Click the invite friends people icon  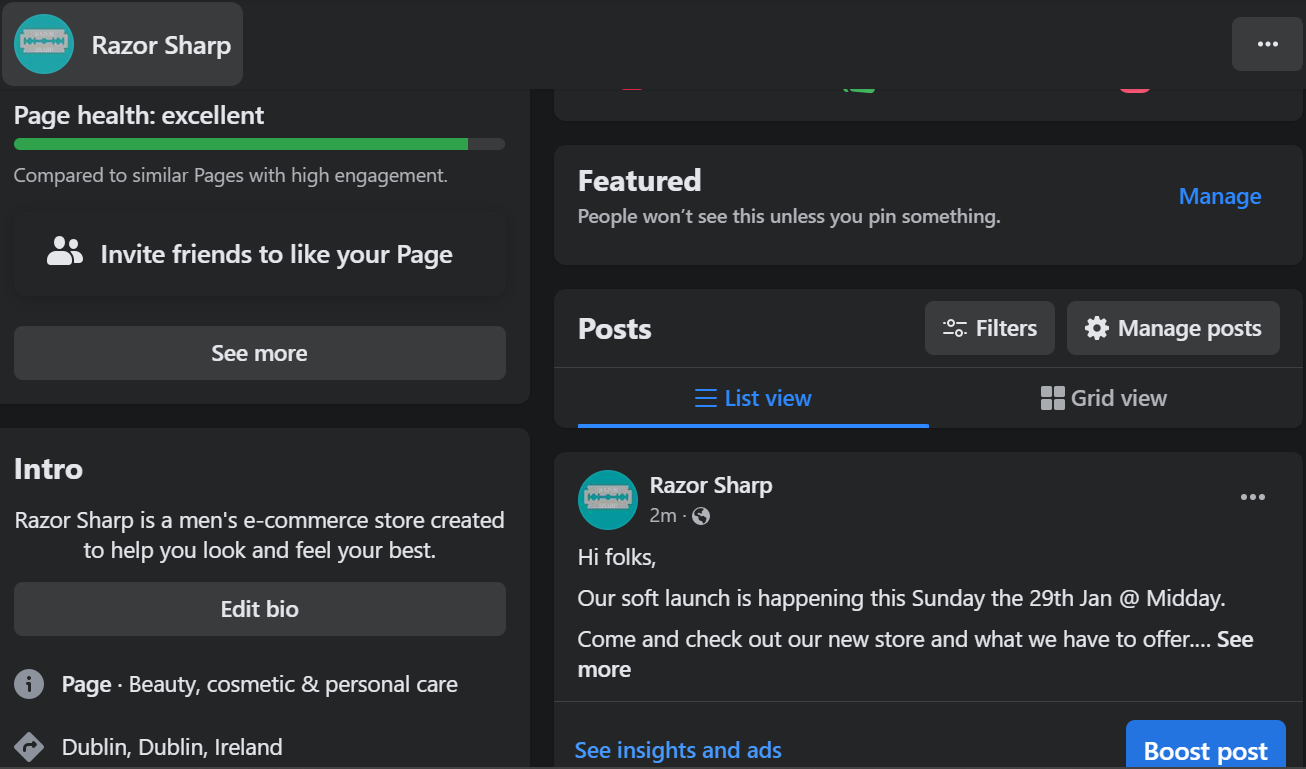click(65, 252)
